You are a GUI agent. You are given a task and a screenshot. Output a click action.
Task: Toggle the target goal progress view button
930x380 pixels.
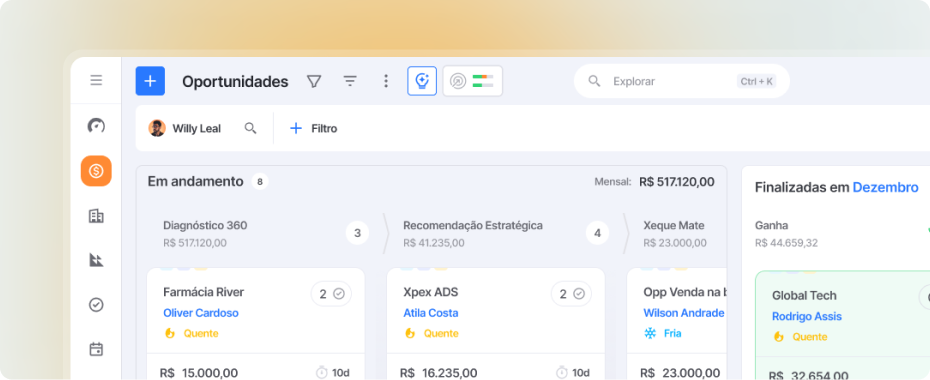473,81
